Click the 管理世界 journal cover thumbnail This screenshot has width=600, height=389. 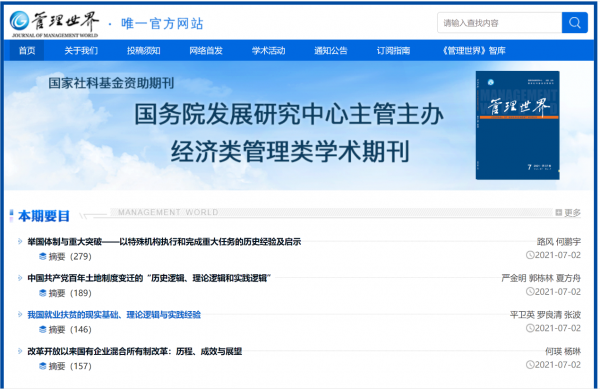point(517,125)
